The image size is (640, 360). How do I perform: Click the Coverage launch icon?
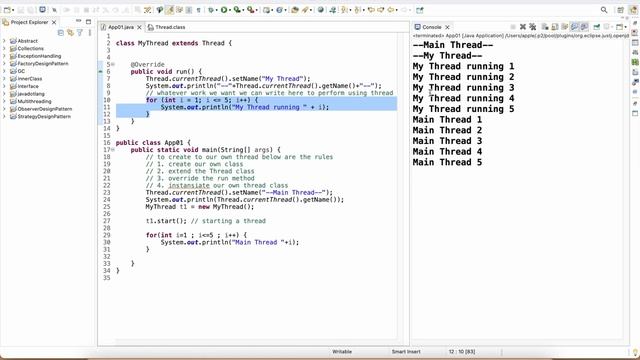[x=237, y=10]
